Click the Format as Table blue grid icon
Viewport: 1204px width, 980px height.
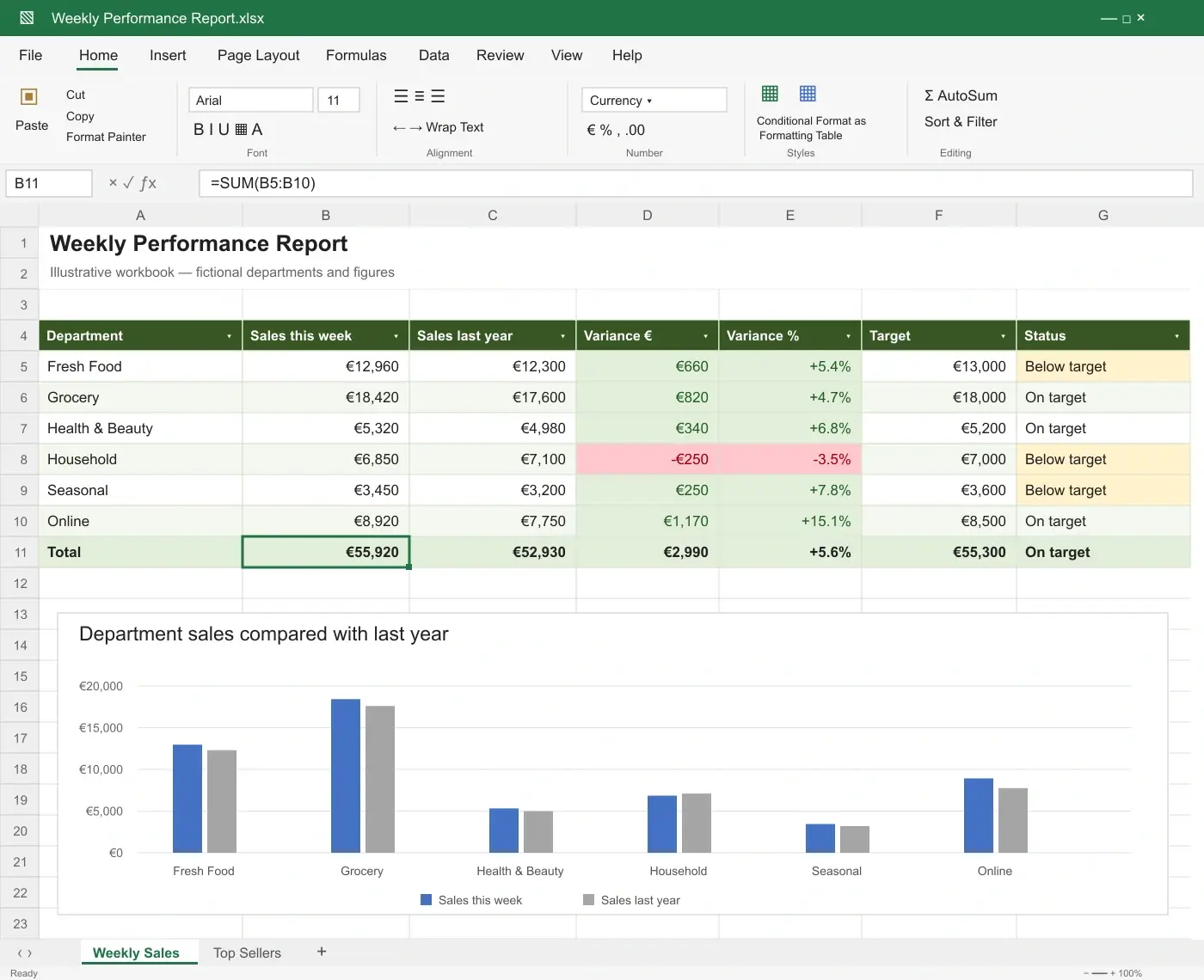(808, 93)
